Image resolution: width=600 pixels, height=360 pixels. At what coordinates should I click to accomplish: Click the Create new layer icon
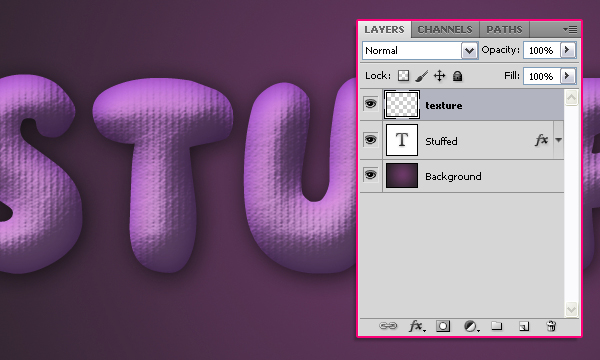(524, 326)
